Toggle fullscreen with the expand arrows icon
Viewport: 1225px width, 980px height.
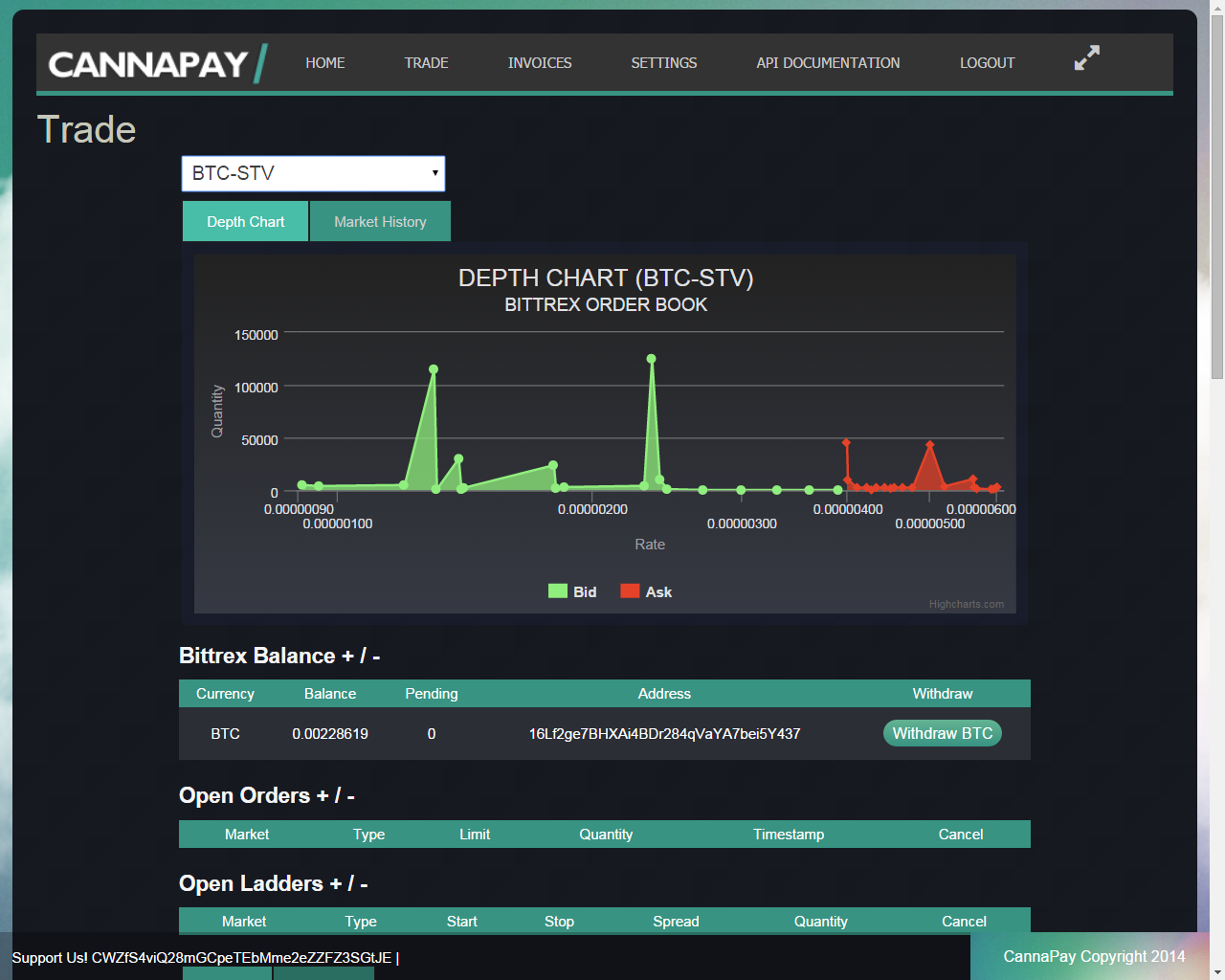pos(1086,58)
